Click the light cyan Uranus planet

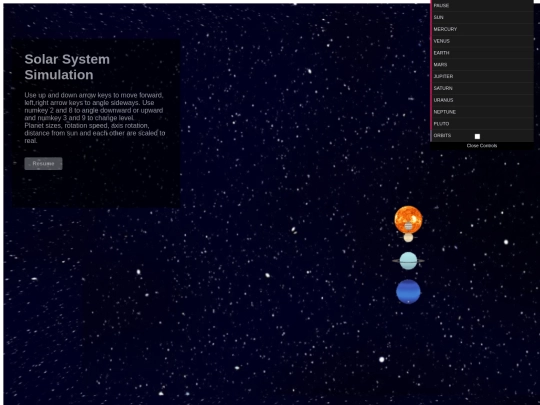tap(408, 261)
